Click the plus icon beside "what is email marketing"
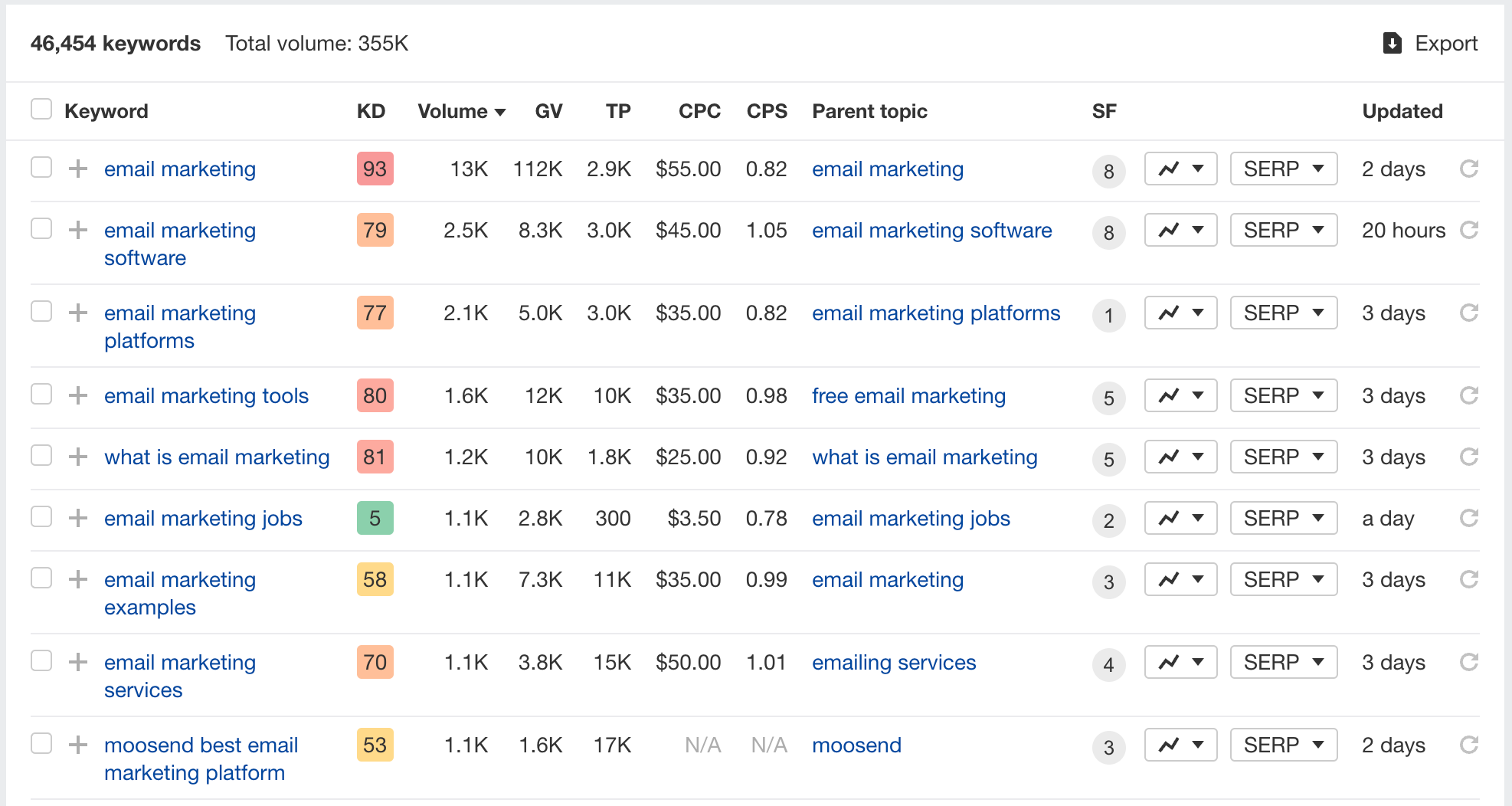 [x=77, y=456]
